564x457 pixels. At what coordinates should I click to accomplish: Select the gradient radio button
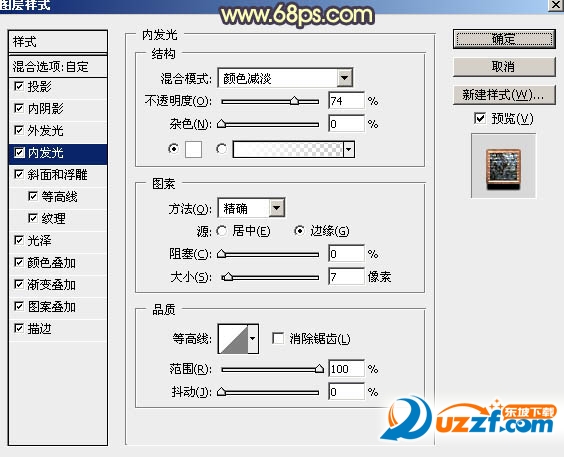pos(221,148)
